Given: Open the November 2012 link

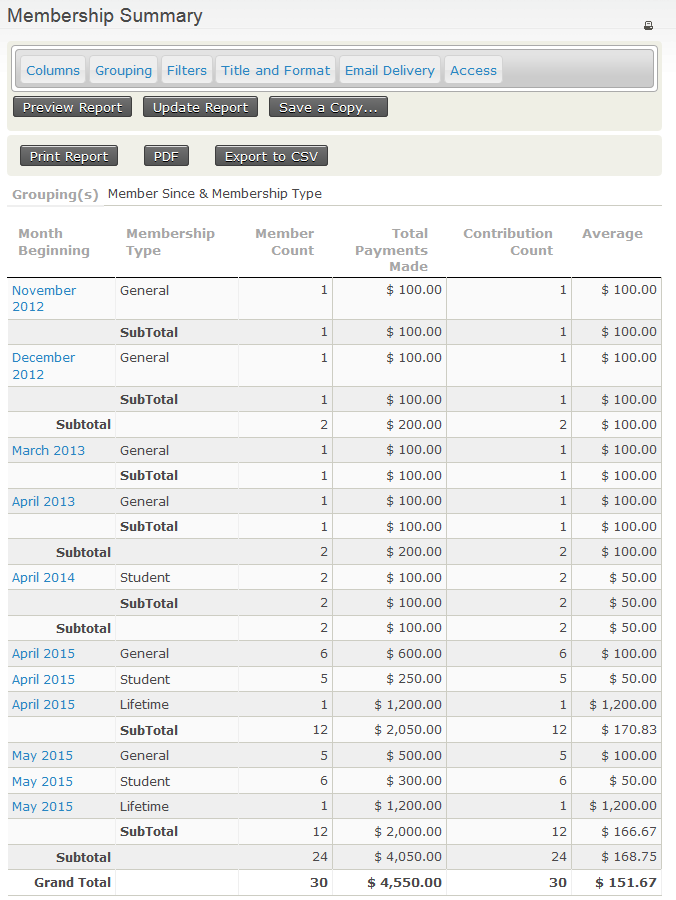Looking at the screenshot, I should coord(44,298).
